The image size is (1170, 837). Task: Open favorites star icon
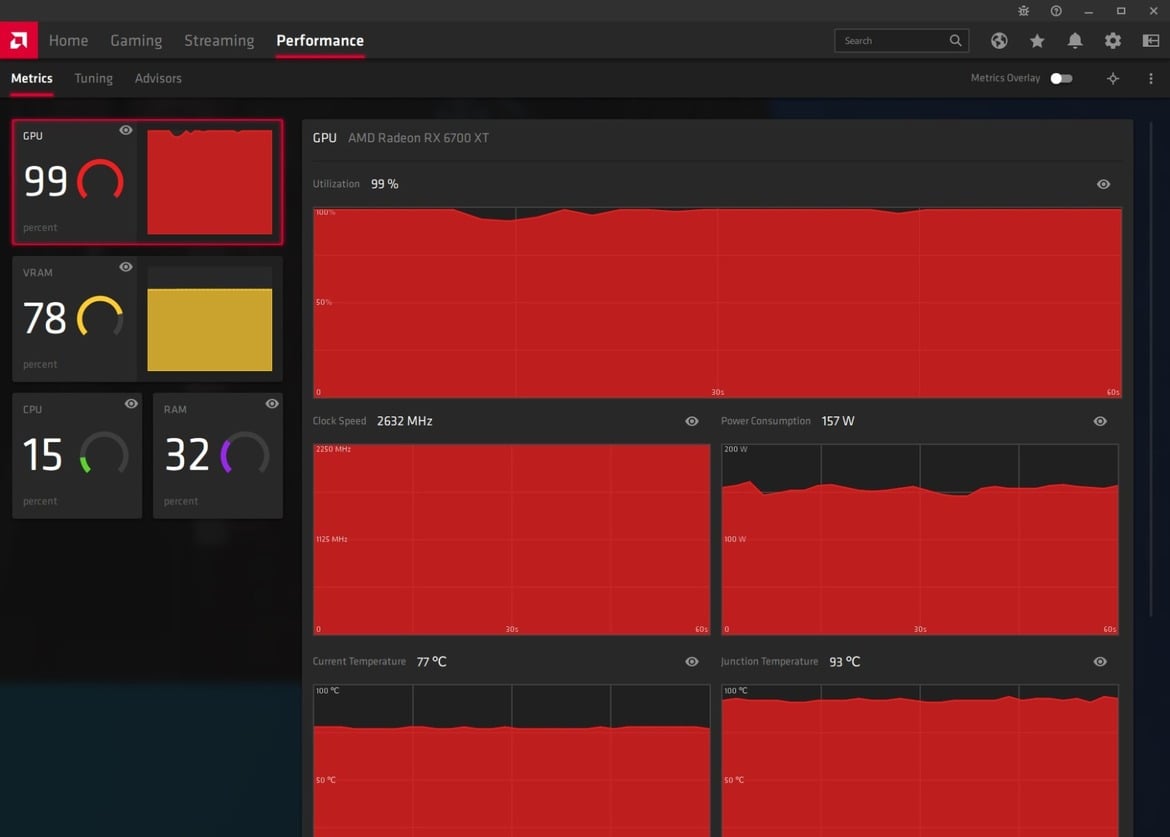click(x=1037, y=41)
